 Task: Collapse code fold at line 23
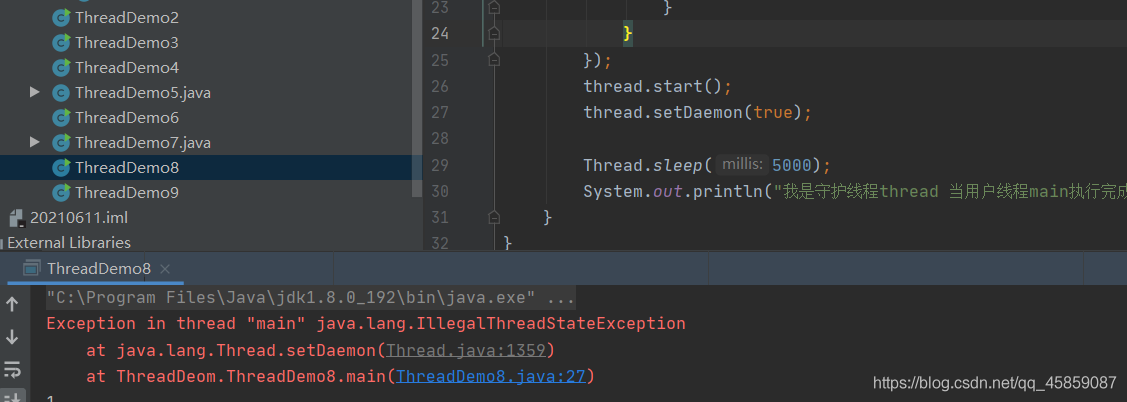494,7
